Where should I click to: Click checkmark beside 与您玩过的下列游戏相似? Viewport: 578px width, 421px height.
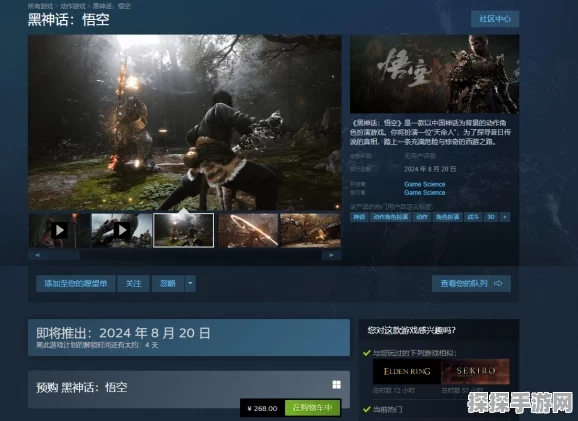coord(366,353)
